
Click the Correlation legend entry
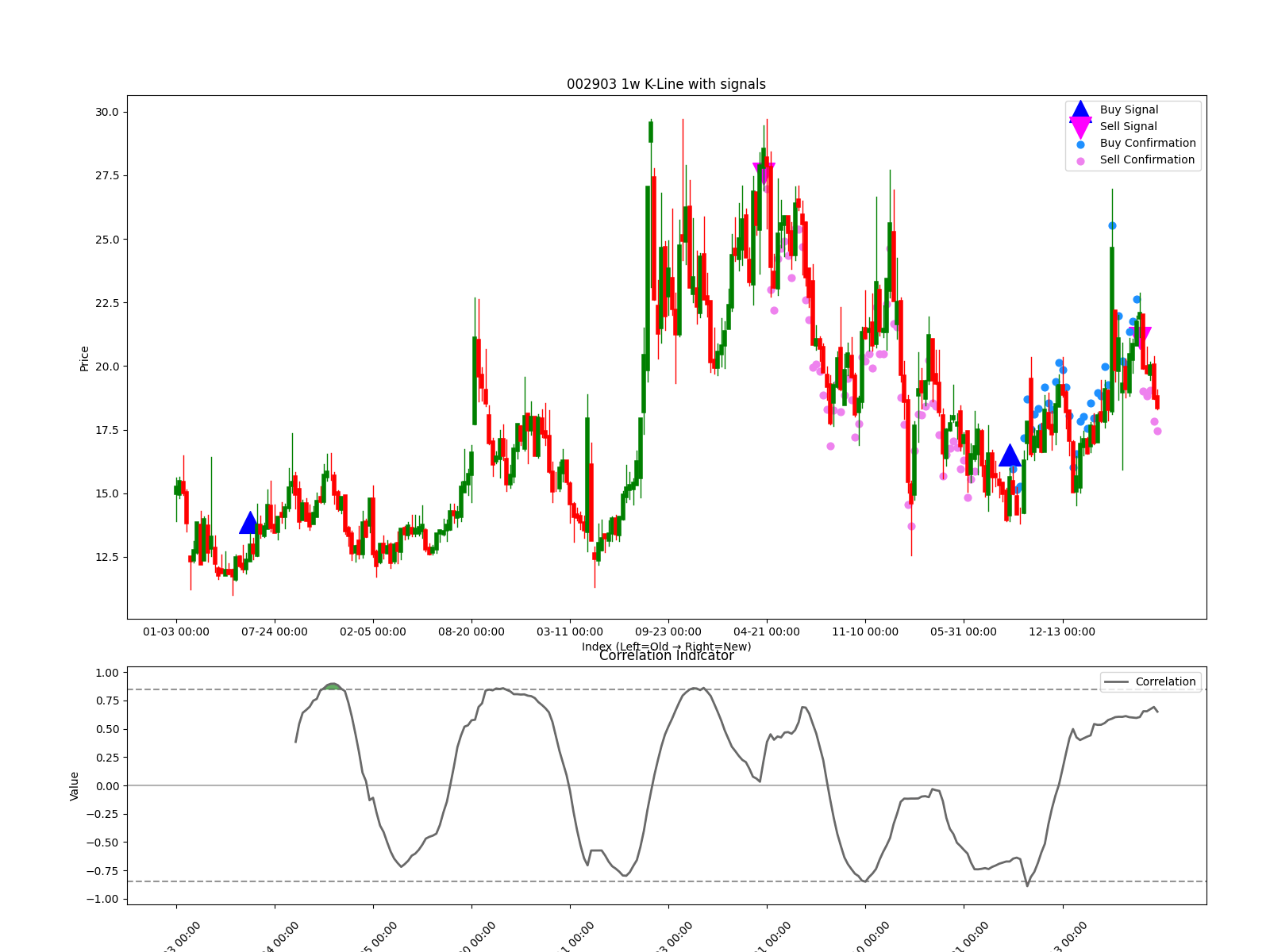[1151, 681]
